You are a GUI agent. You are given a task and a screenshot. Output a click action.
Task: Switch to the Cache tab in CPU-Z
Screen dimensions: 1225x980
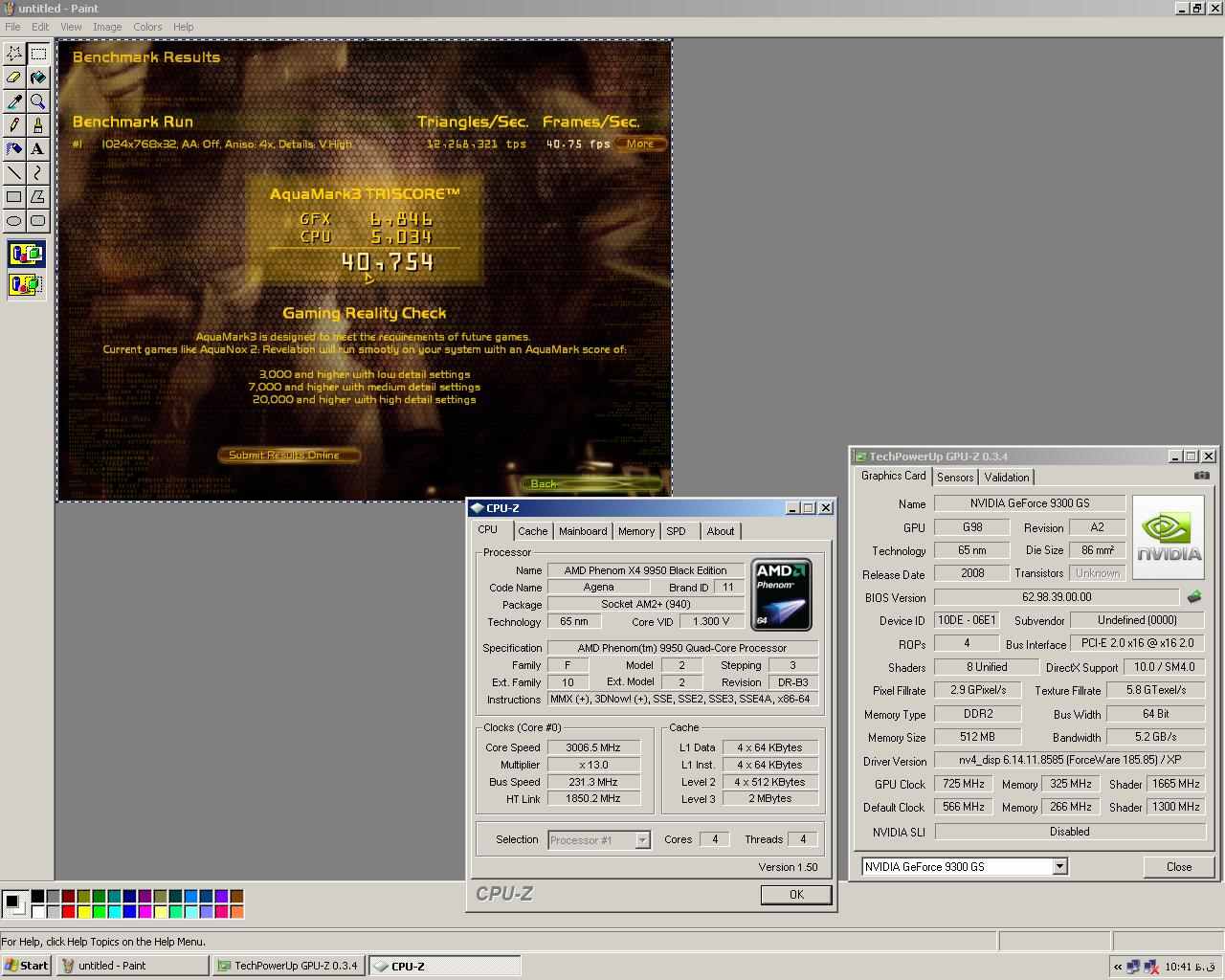pos(533,531)
